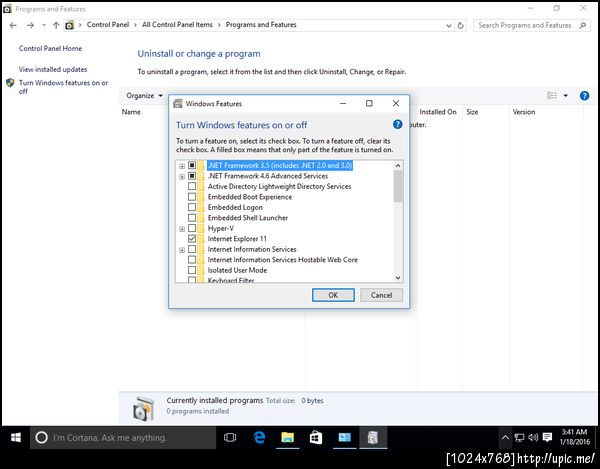Viewport: 600px width, 469px height.
Task: Click the Cortana Ask me anything box
Action: [123, 437]
